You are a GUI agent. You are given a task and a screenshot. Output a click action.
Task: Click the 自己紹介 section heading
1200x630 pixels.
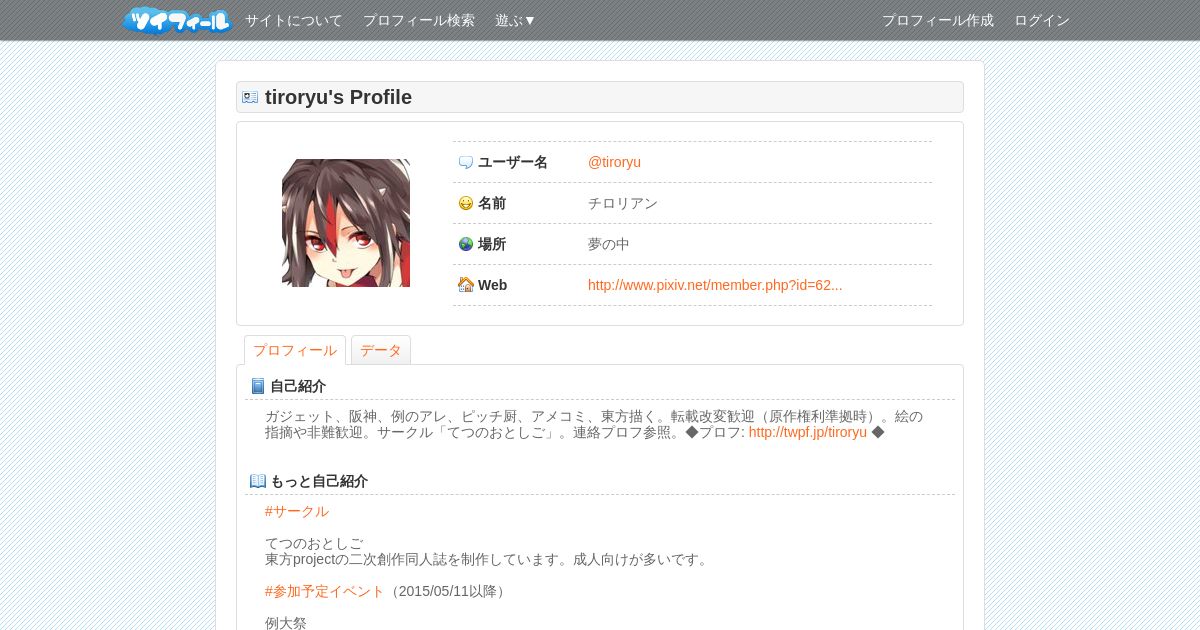coord(298,386)
